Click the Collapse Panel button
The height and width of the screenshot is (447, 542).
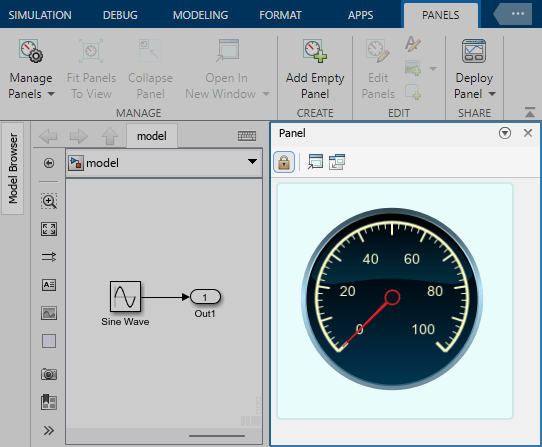click(x=150, y=69)
